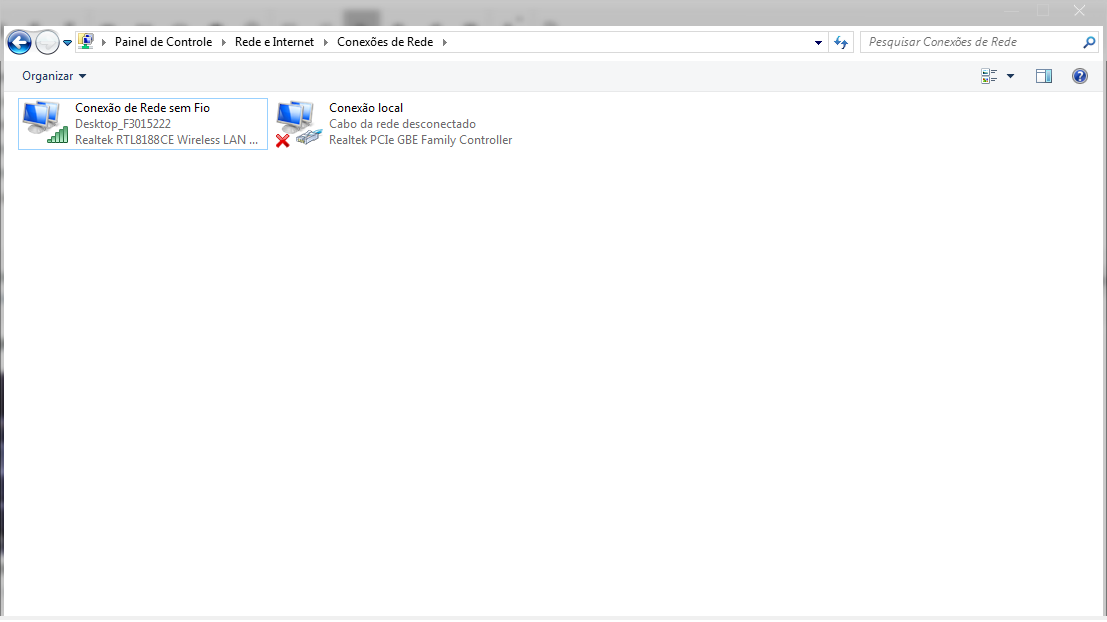Navigate to Painel de Controle breadcrumb

pos(163,42)
